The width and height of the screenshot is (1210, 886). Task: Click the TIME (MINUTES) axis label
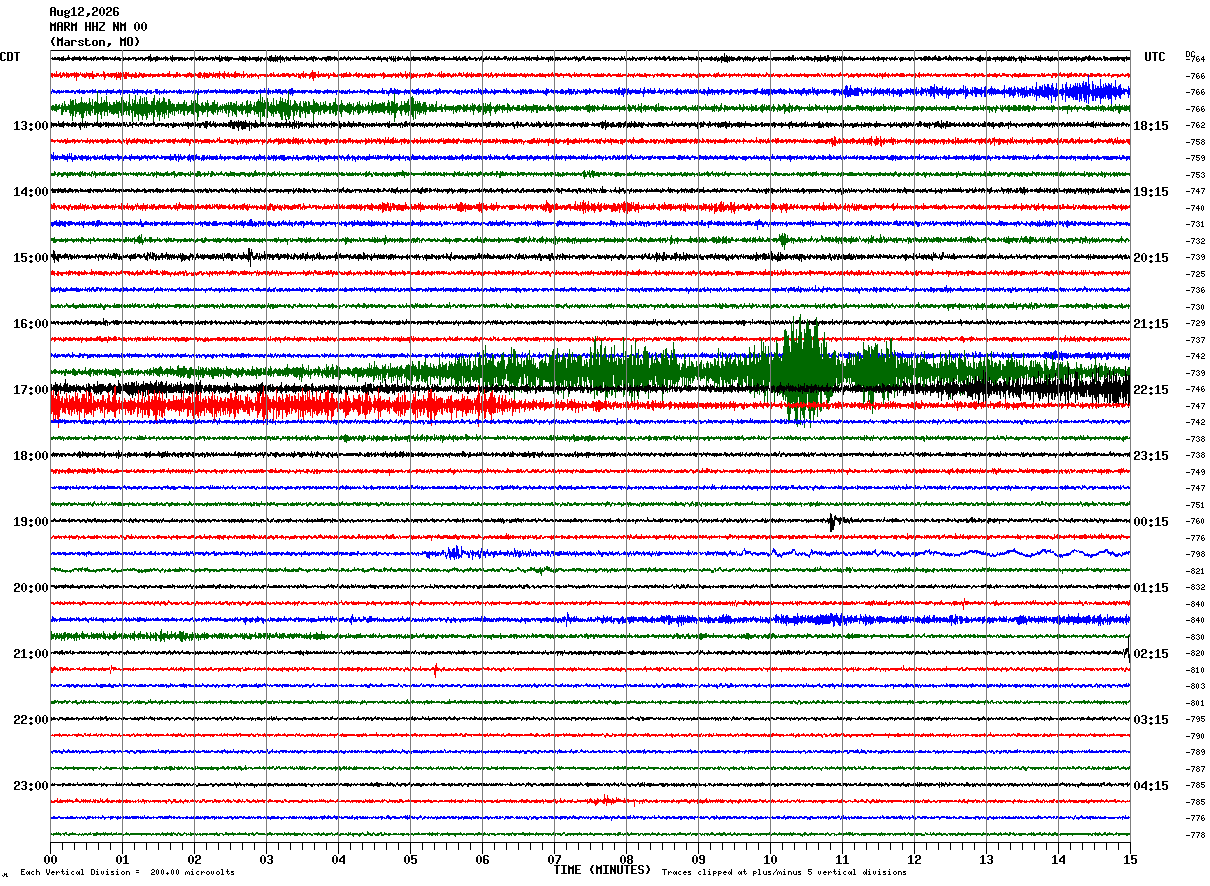click(x=602, y=870)
